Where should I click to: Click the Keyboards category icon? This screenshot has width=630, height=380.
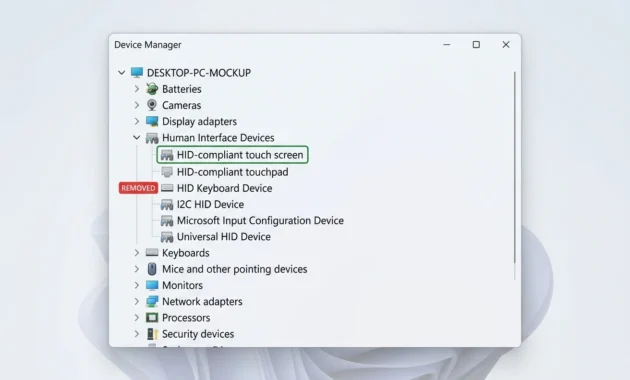tap(152, 253)
